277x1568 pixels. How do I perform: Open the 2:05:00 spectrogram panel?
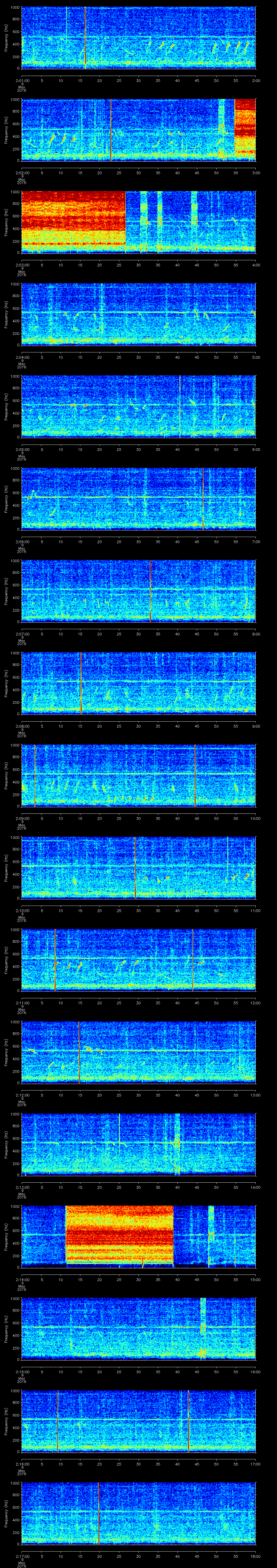pos(139,406)
